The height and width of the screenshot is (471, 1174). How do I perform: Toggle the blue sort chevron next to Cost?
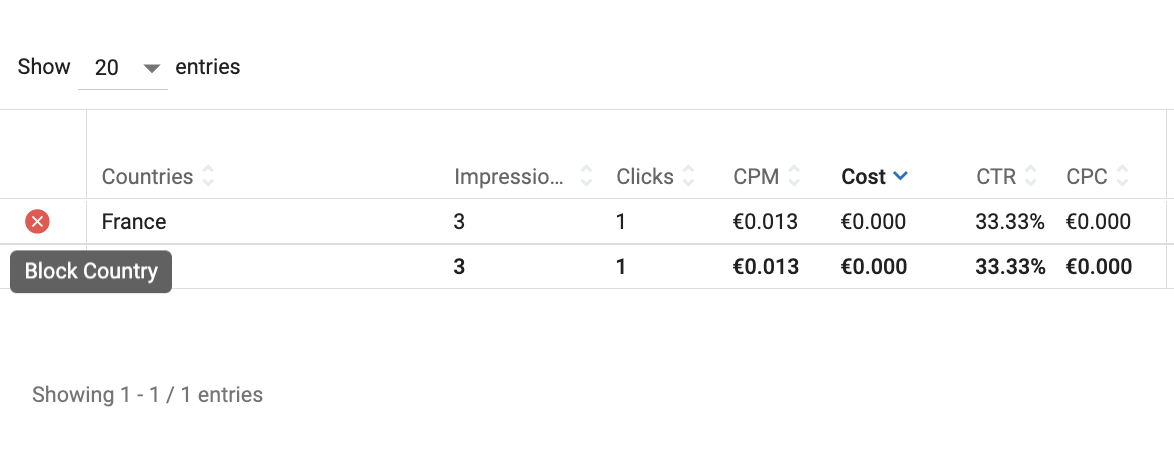point(900,176)
